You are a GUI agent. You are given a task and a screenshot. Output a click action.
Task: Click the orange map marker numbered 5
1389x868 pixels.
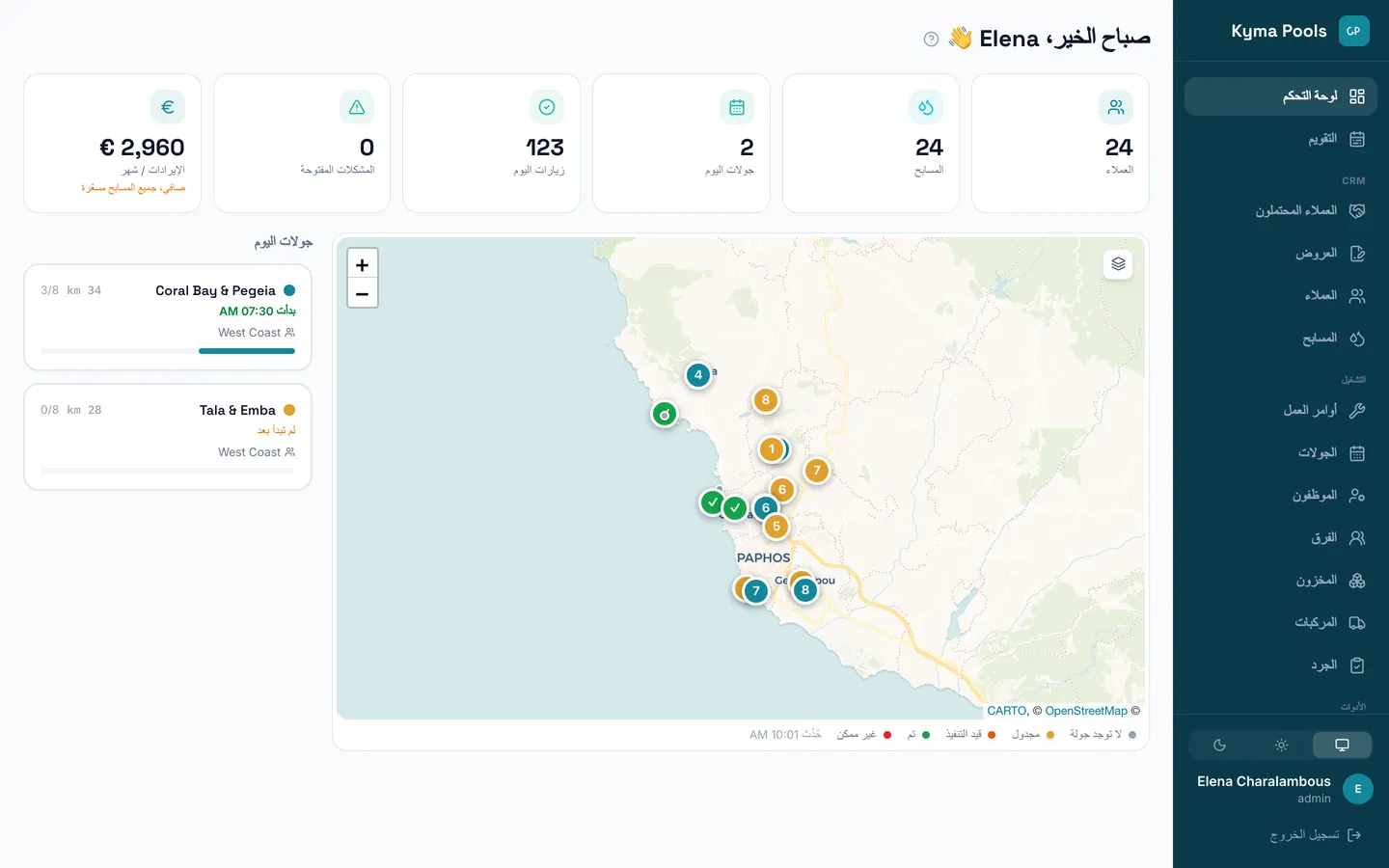[776, 527]
